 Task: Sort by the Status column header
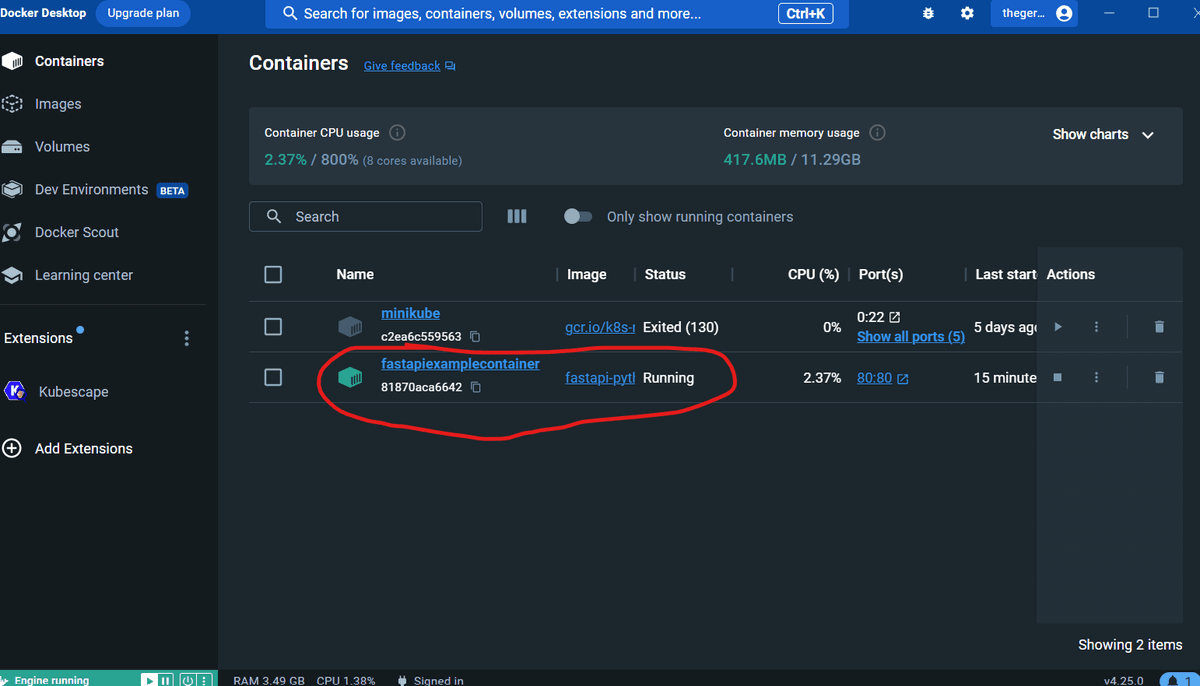665,274
